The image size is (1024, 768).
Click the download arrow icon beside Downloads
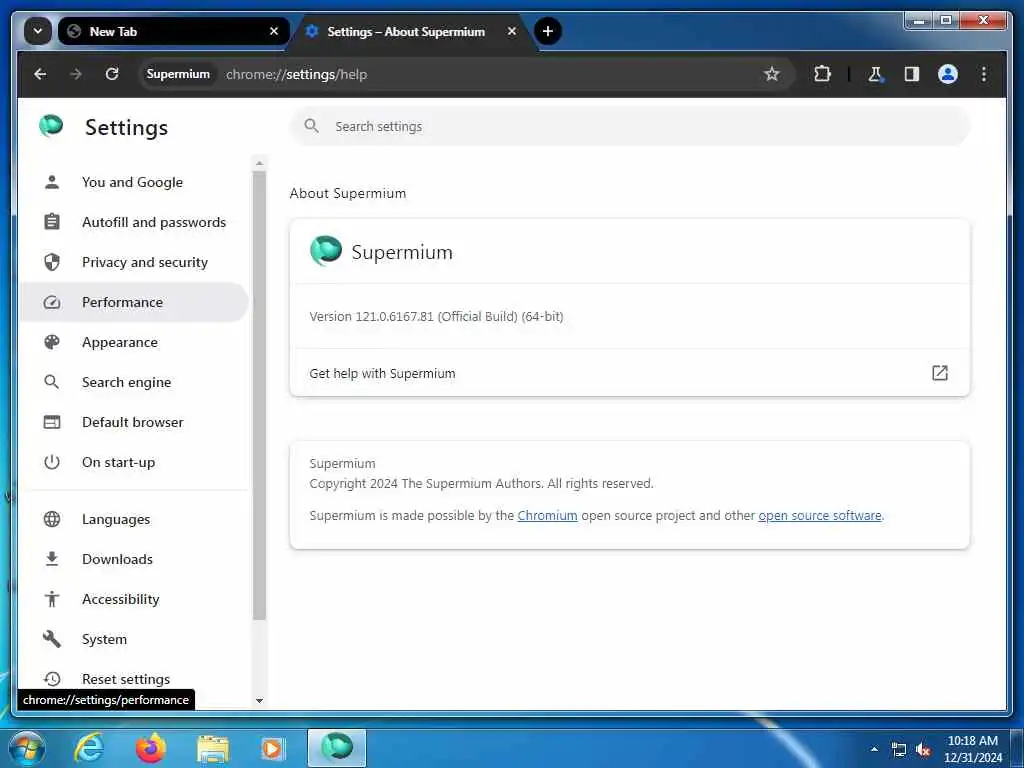coord(52,559)
